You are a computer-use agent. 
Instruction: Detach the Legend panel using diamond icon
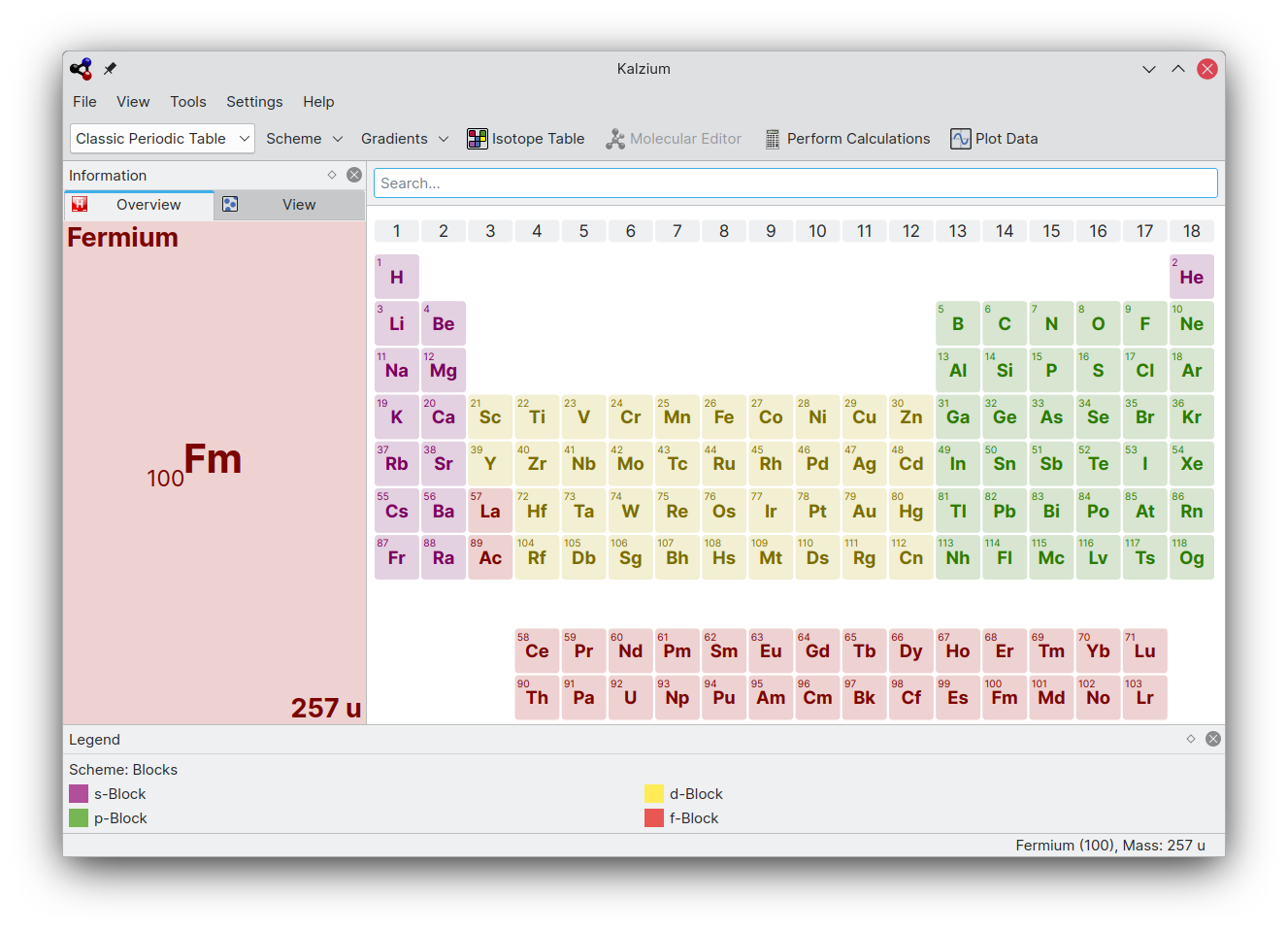[x=1191, y=739]
